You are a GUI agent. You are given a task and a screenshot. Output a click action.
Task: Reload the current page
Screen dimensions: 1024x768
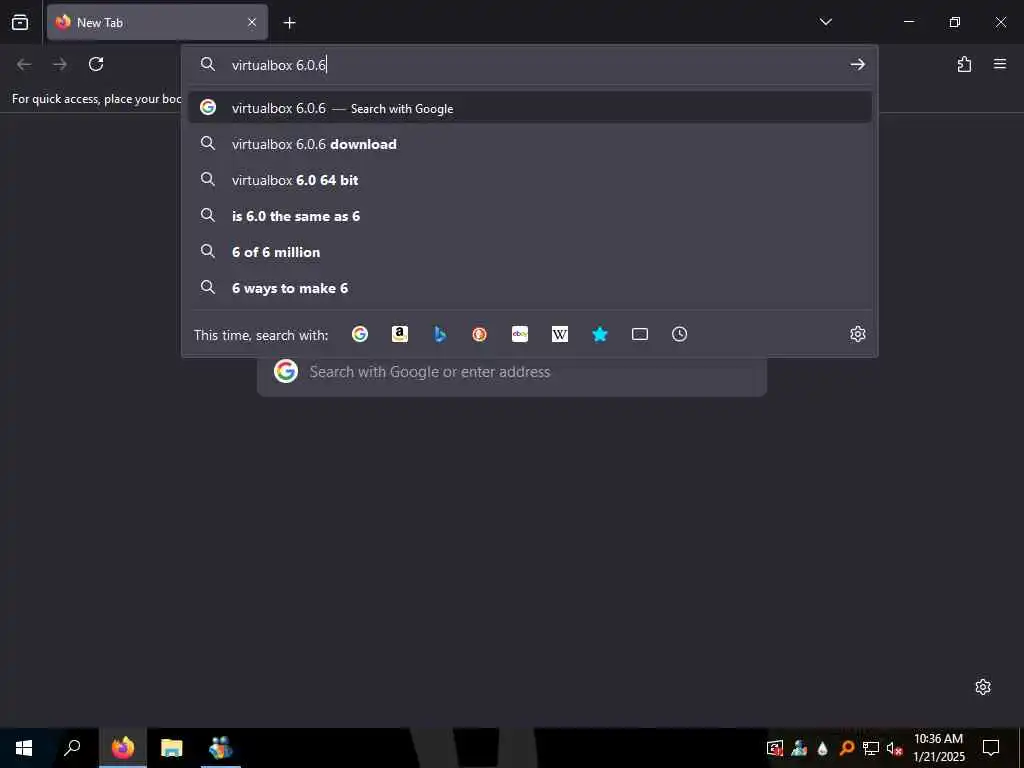click(x=96, y=64)
